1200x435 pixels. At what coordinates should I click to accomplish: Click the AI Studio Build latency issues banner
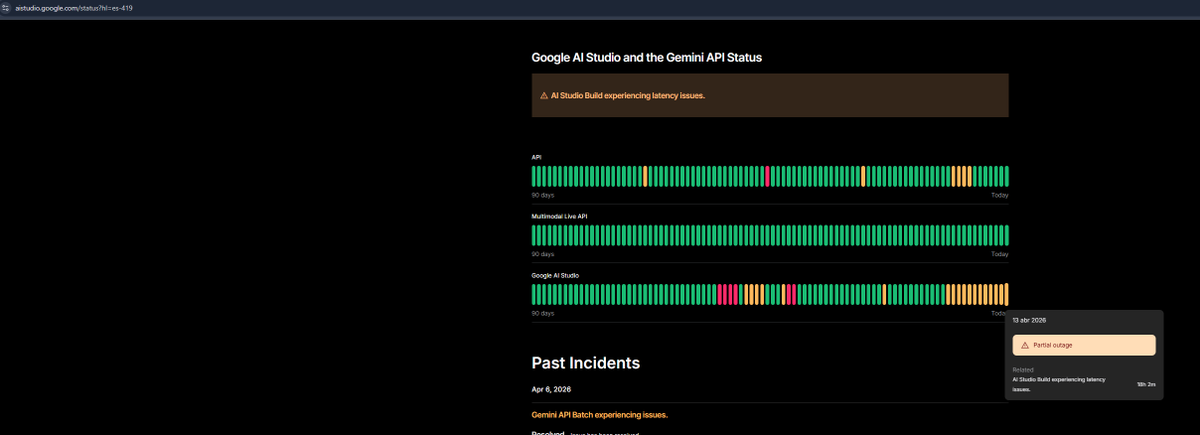(770, 95)
